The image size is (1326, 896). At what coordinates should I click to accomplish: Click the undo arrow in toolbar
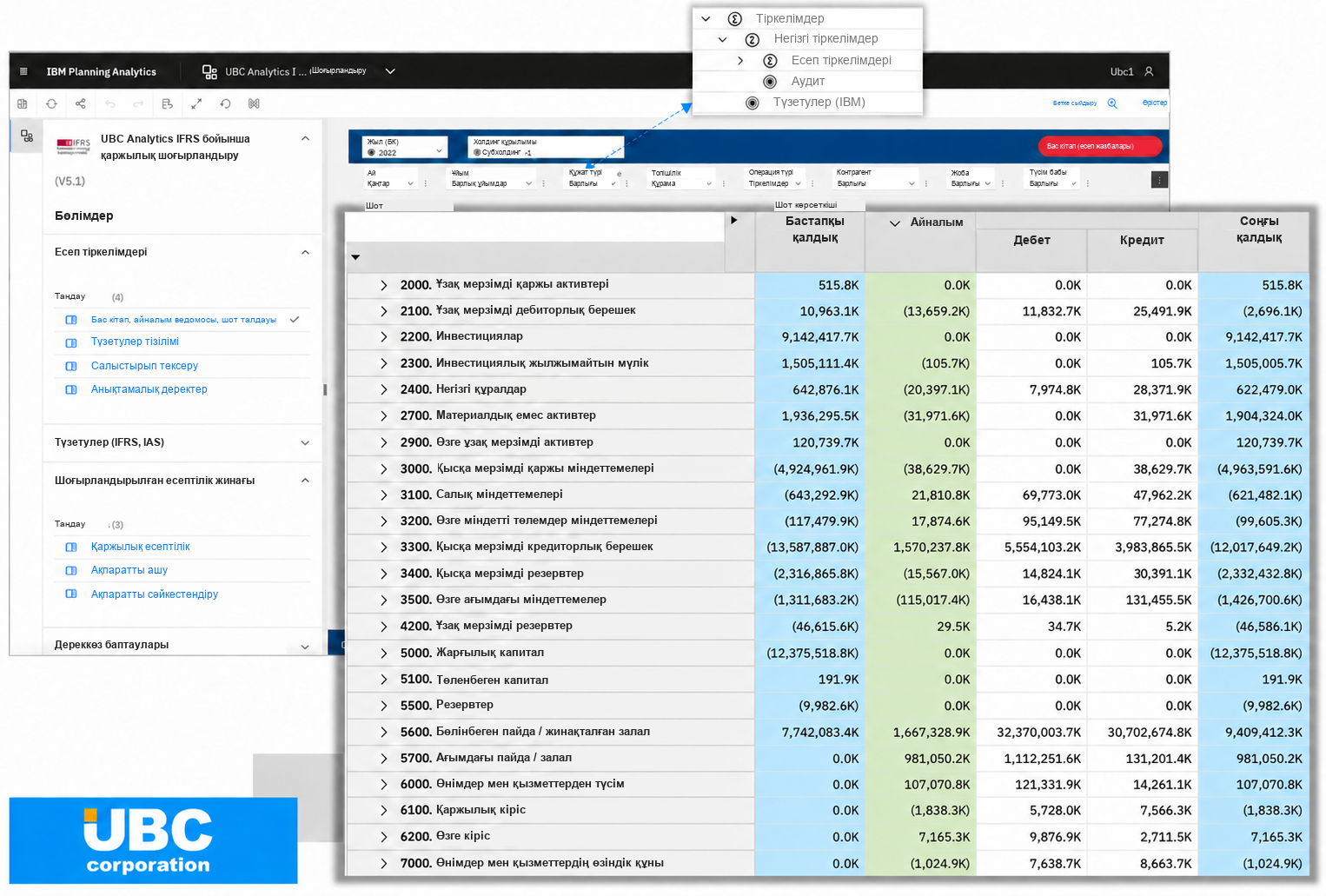coord(110,103)
